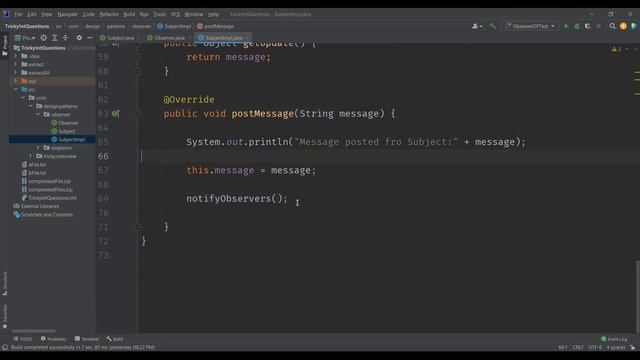Click the UTF-8 encoding status entry

click(595, 347)
